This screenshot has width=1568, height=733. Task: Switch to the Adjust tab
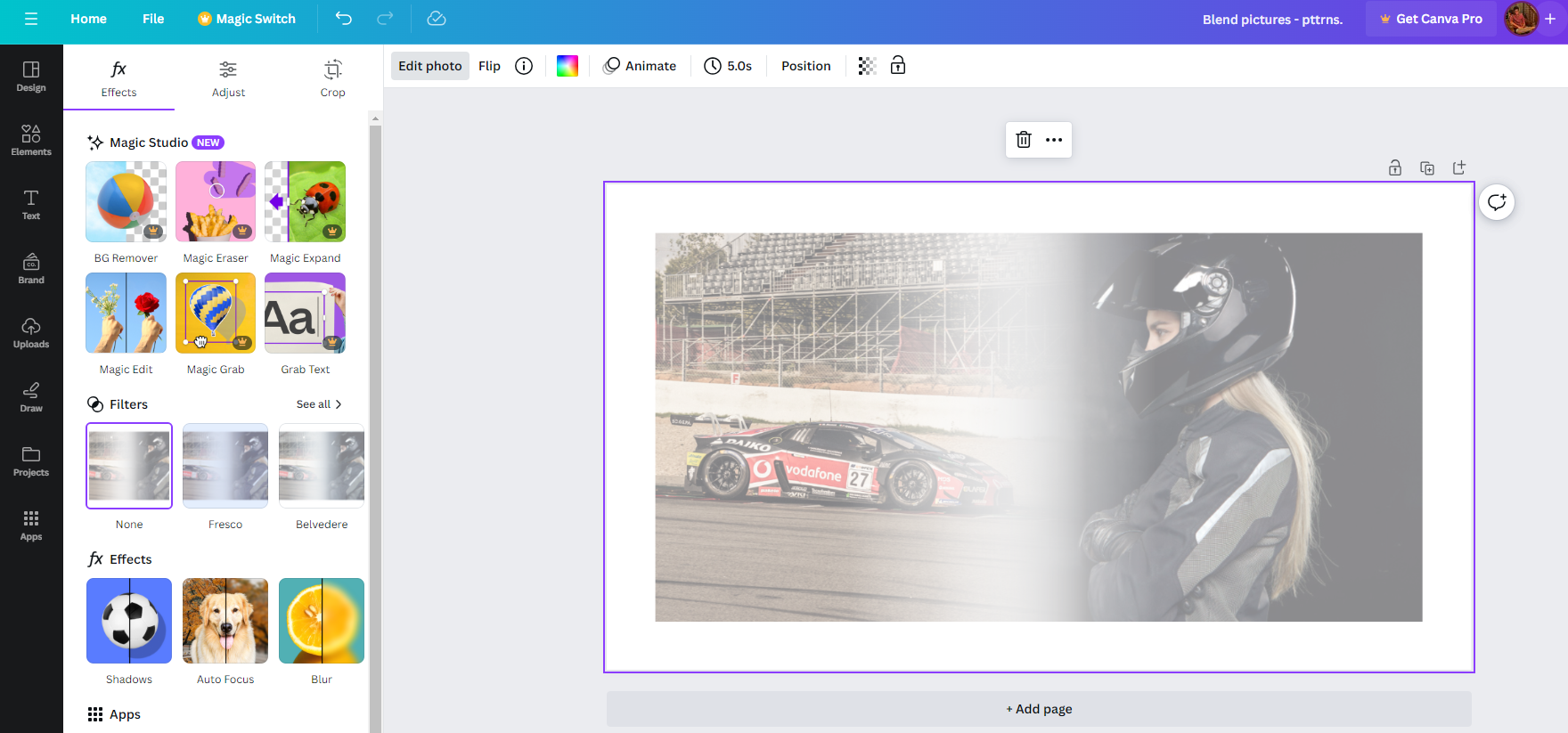pyautogui.click(x=228, y=78)
